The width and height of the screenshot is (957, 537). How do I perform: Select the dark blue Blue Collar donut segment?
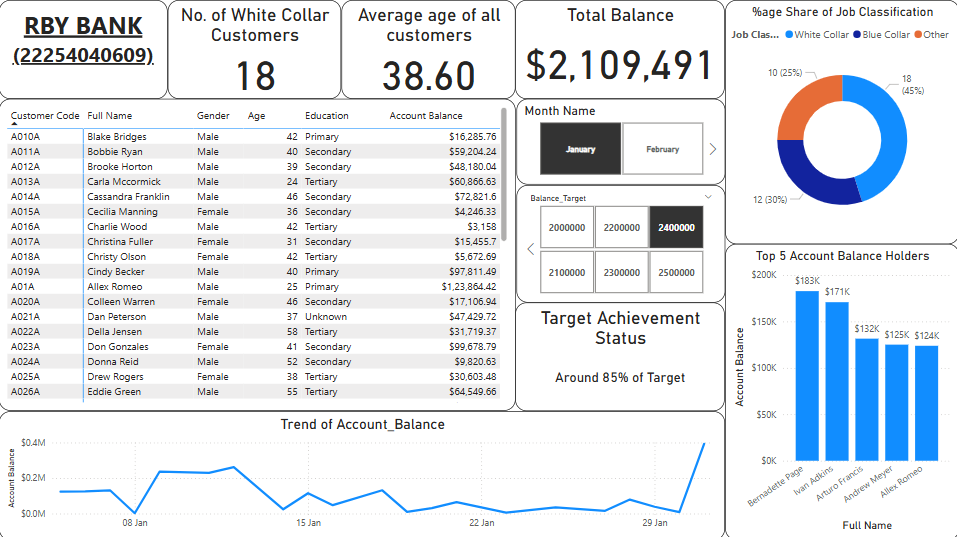point(812,177)
